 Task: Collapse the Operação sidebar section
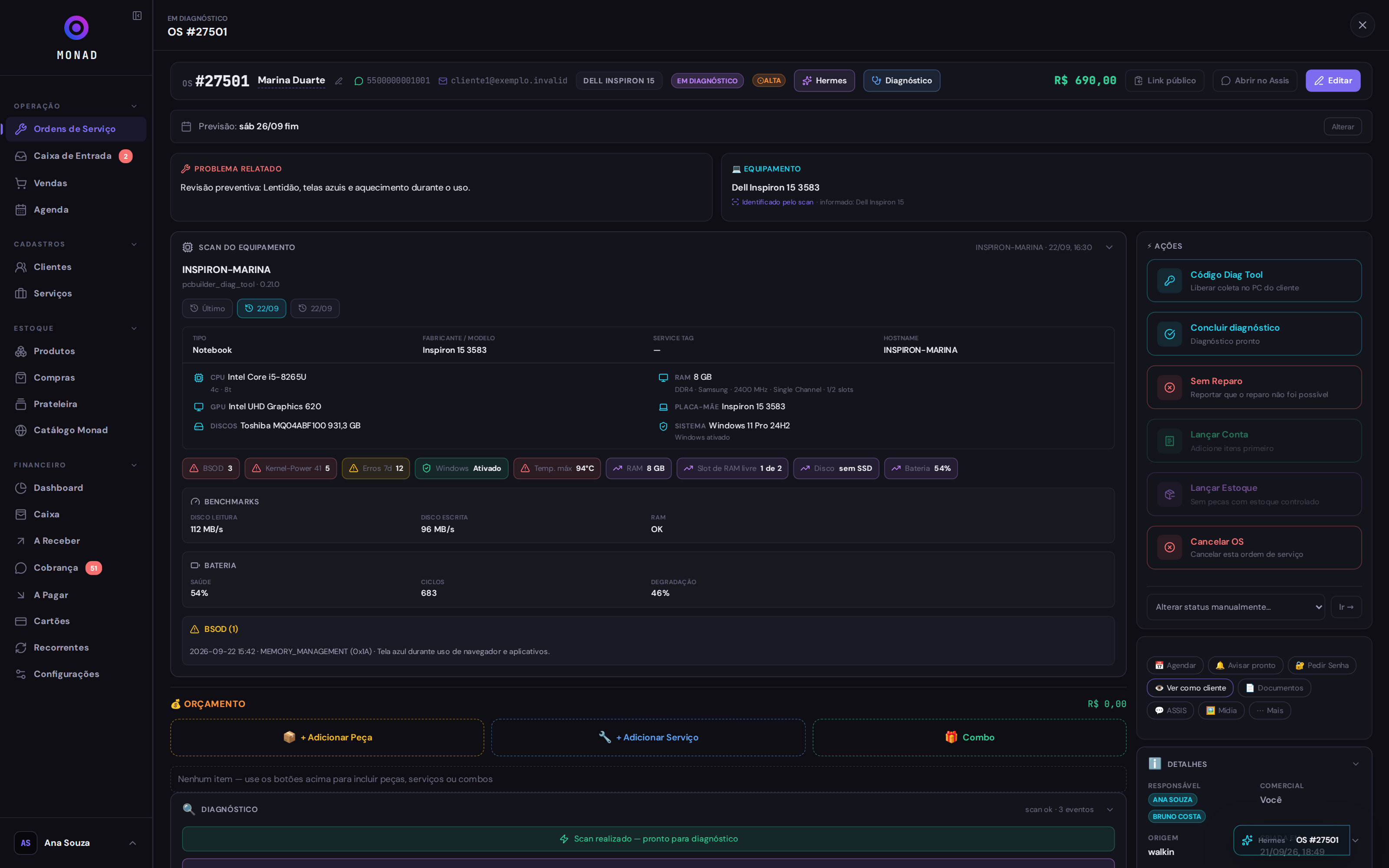point(134,106)
